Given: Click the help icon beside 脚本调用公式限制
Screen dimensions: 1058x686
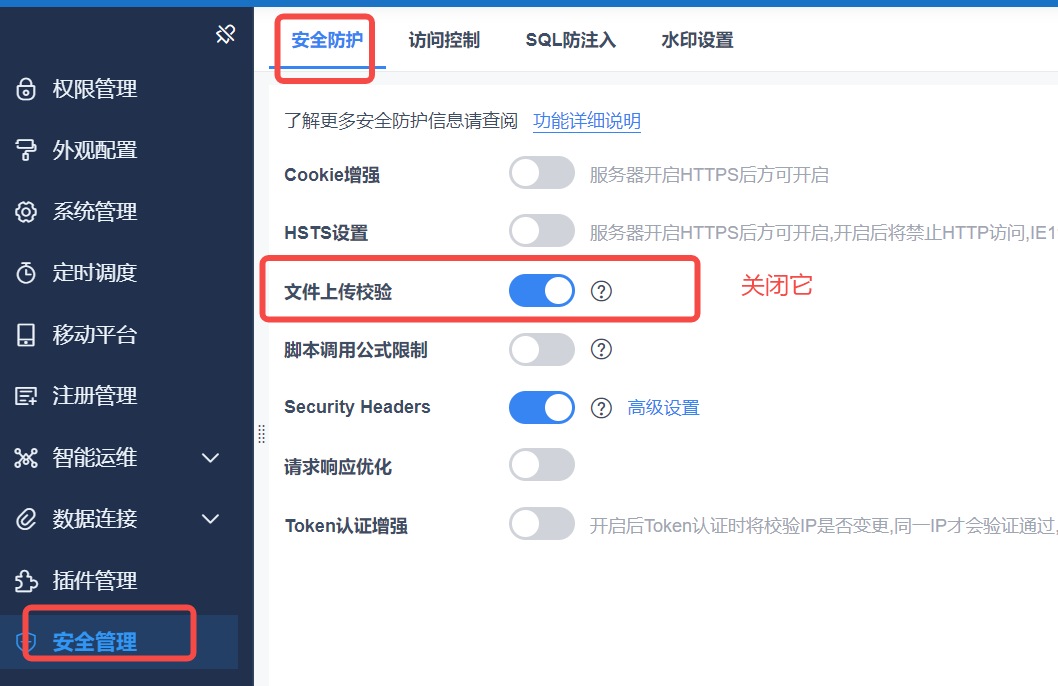Looking at the screenshot, I should pyautogui.click(x=601, y=349).
